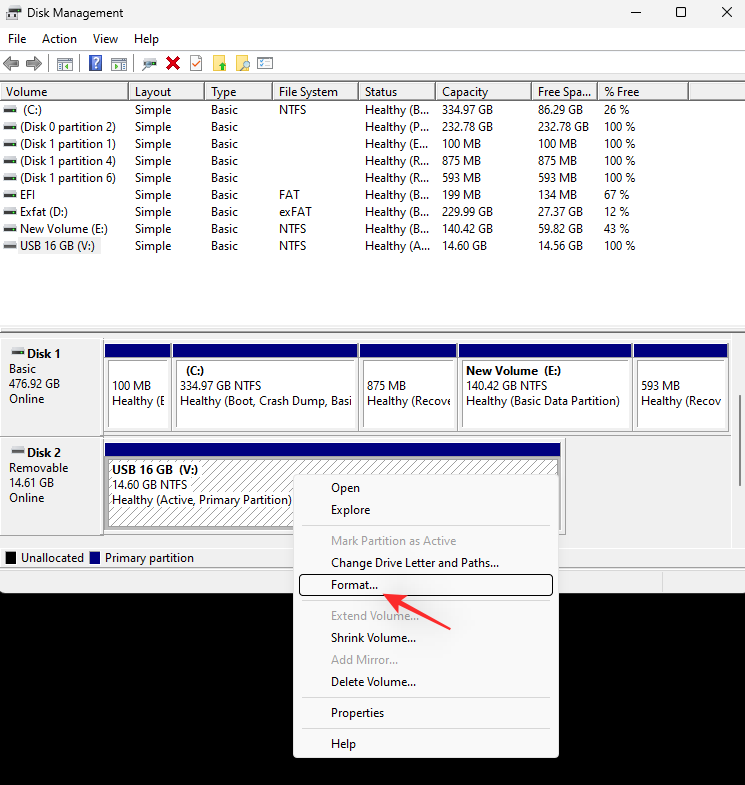Image resolution: width=745 pixels, height=785 pixels.
Task: Select the 593 MB recovery partition block
Action: pyautogui.click(x=680, y=387)
